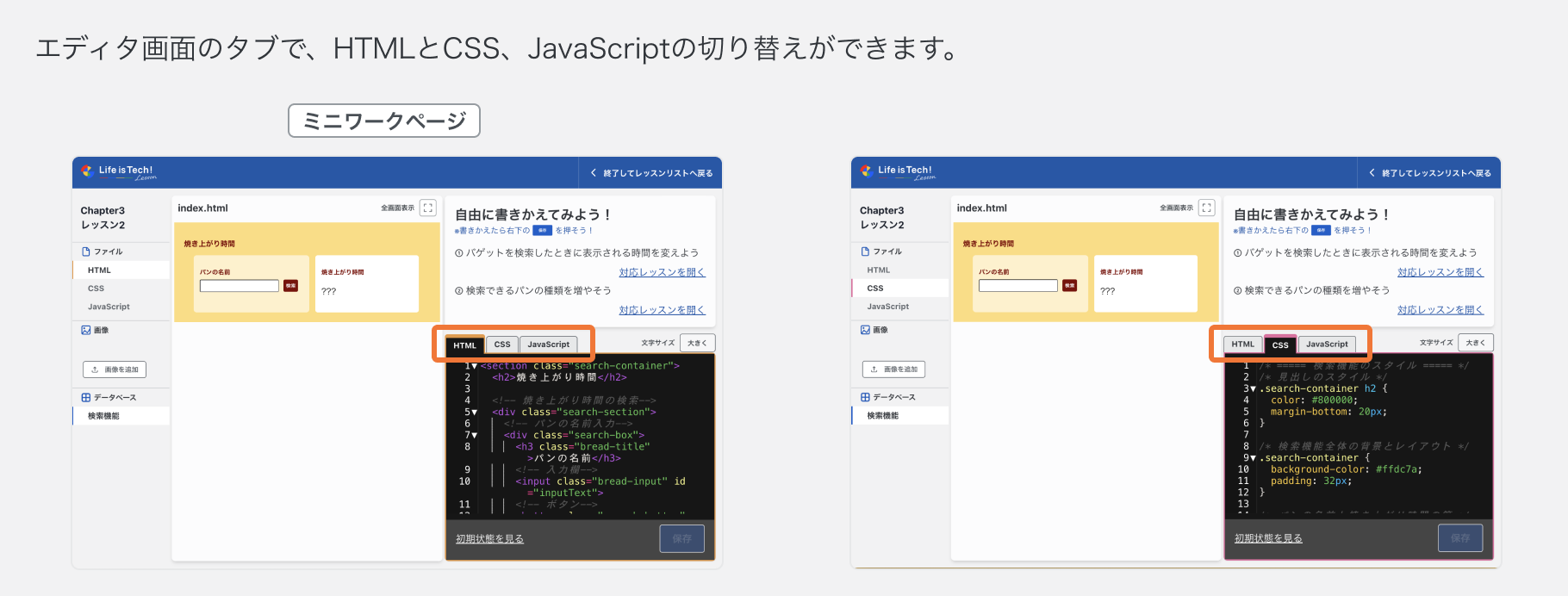Collapse code line 1 section tag fold arrow
1568x596 pixels.
[474, 366]
